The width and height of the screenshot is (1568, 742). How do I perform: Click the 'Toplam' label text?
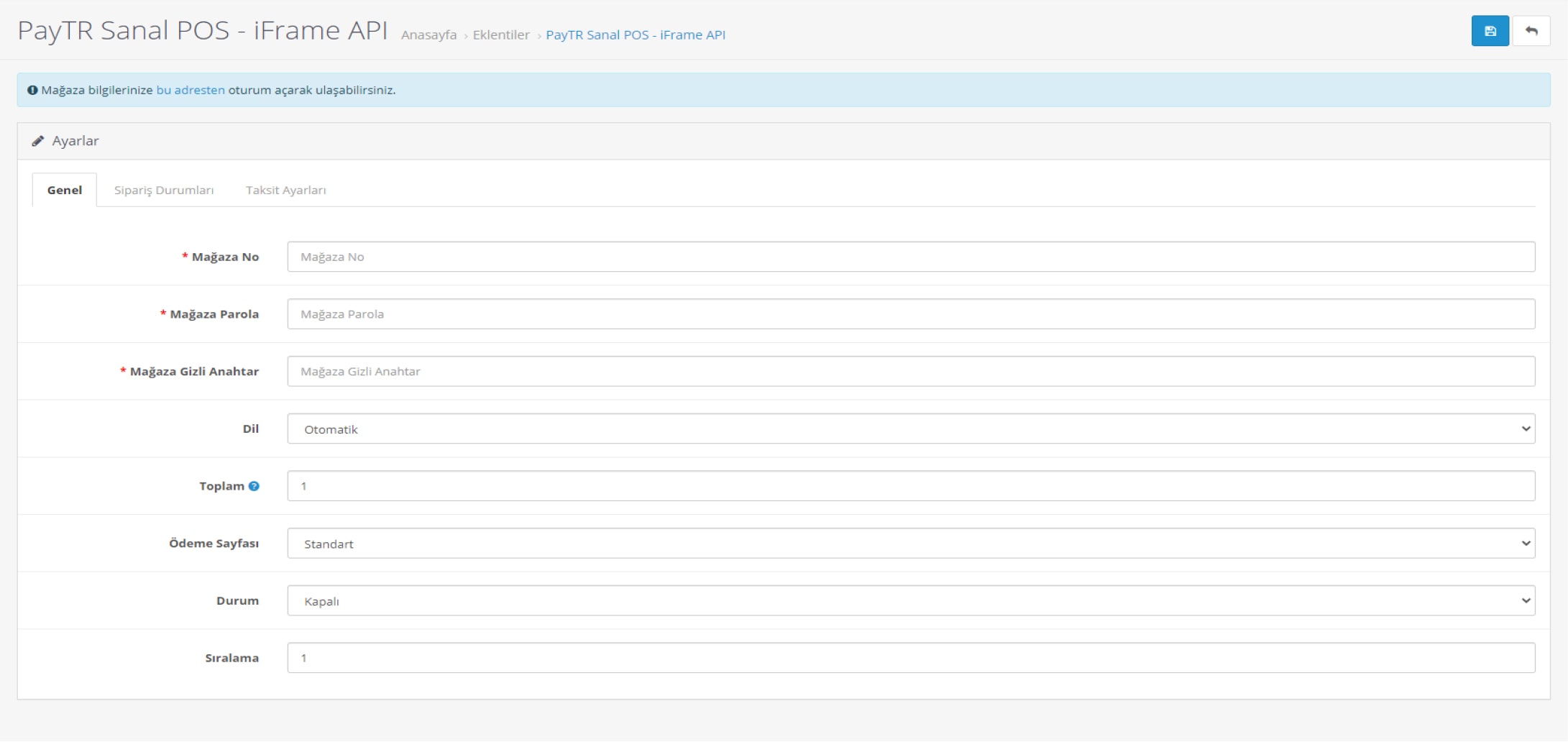[221, 486]
